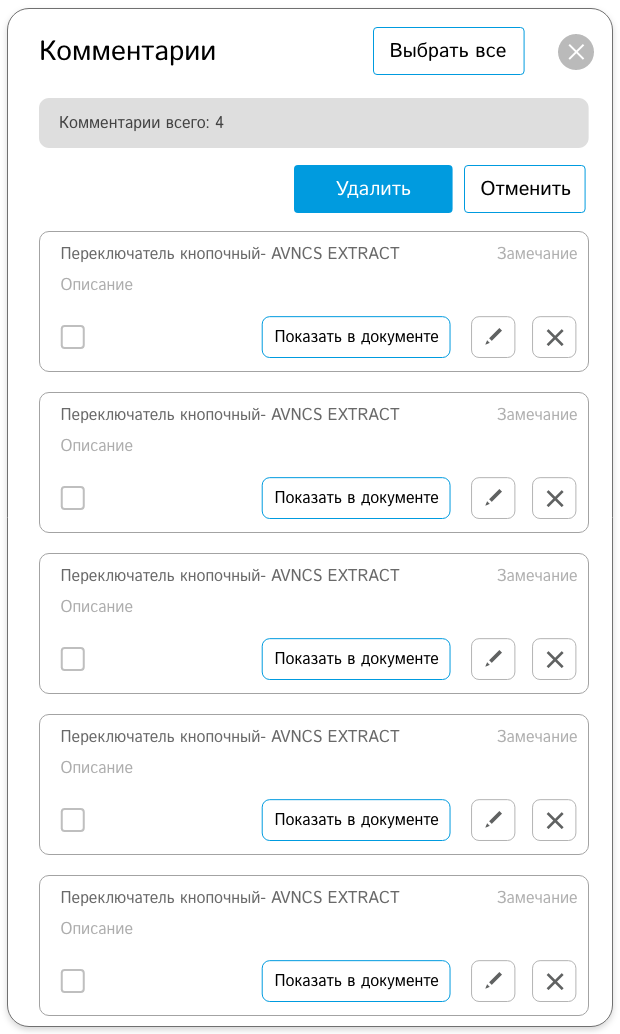
Task: Delete the third comment using X icon
Action: [x=554, y=659]
